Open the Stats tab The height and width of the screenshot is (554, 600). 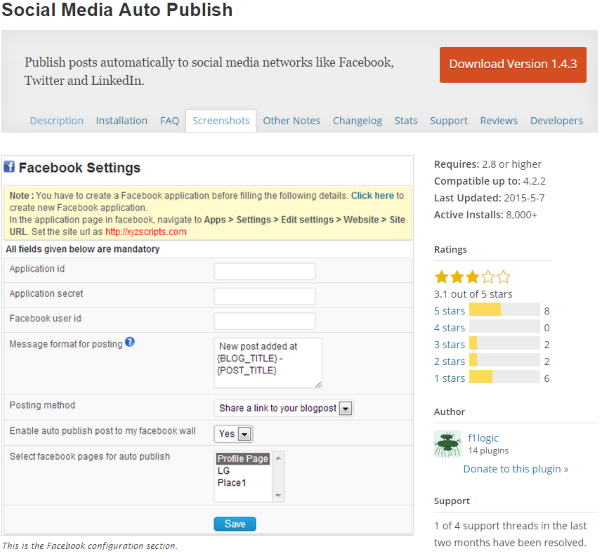click(406, 121)
